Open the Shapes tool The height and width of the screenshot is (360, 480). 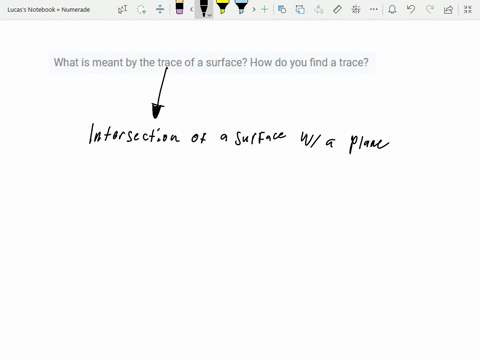pyautogui.click(x=282, y=9)
